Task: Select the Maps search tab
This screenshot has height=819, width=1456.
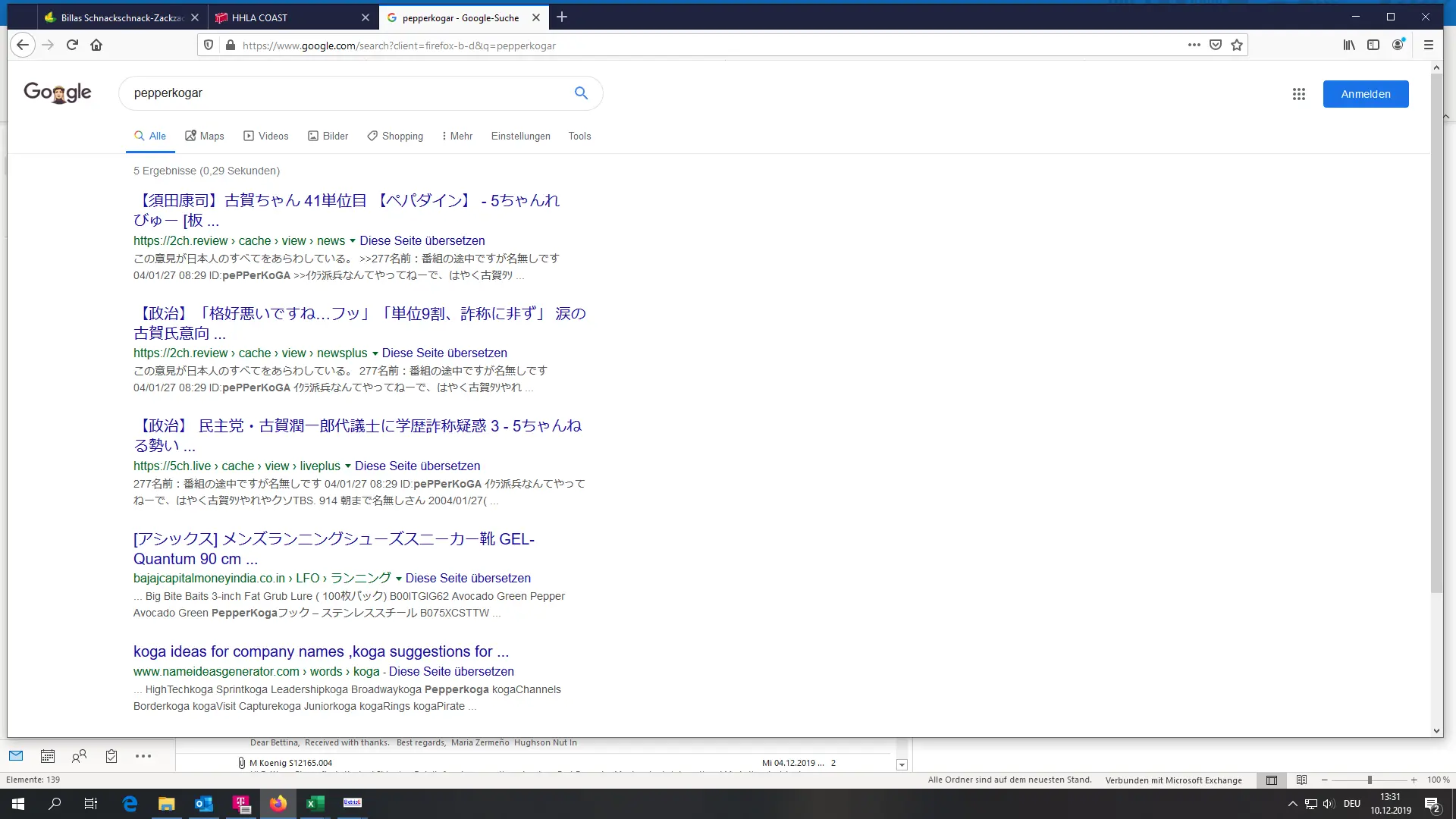Action: click(205, 136)
